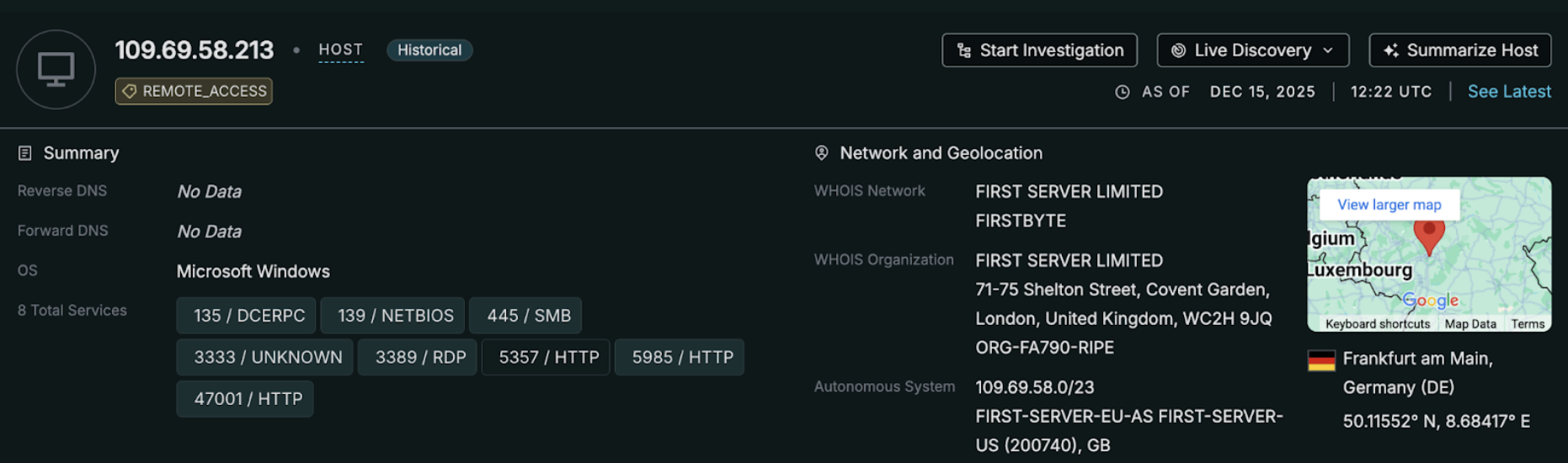The image size is (1568, 463).
Task: Select the 3389 / RDP service chip
Action: [419, 357]
